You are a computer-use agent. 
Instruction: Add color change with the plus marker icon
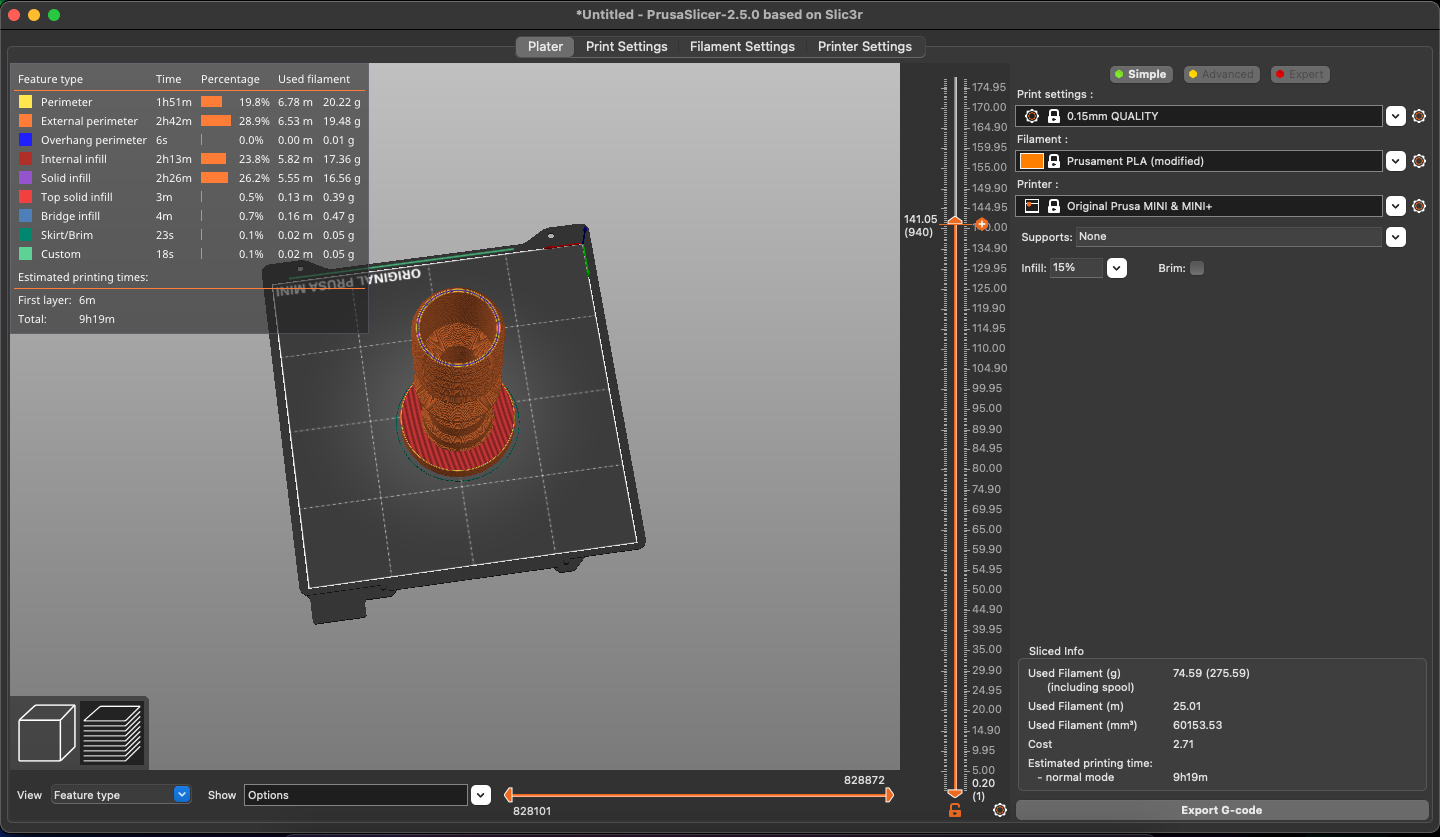[982, 224]
